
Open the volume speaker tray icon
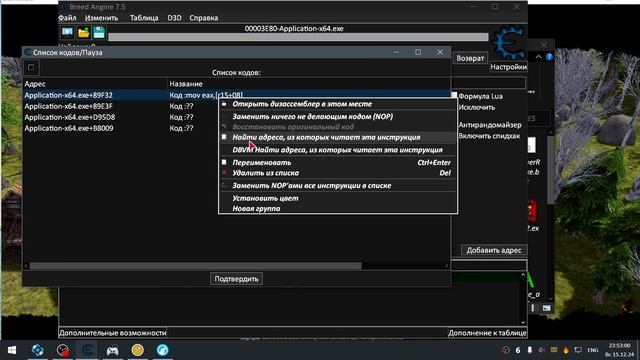point(542,350)
